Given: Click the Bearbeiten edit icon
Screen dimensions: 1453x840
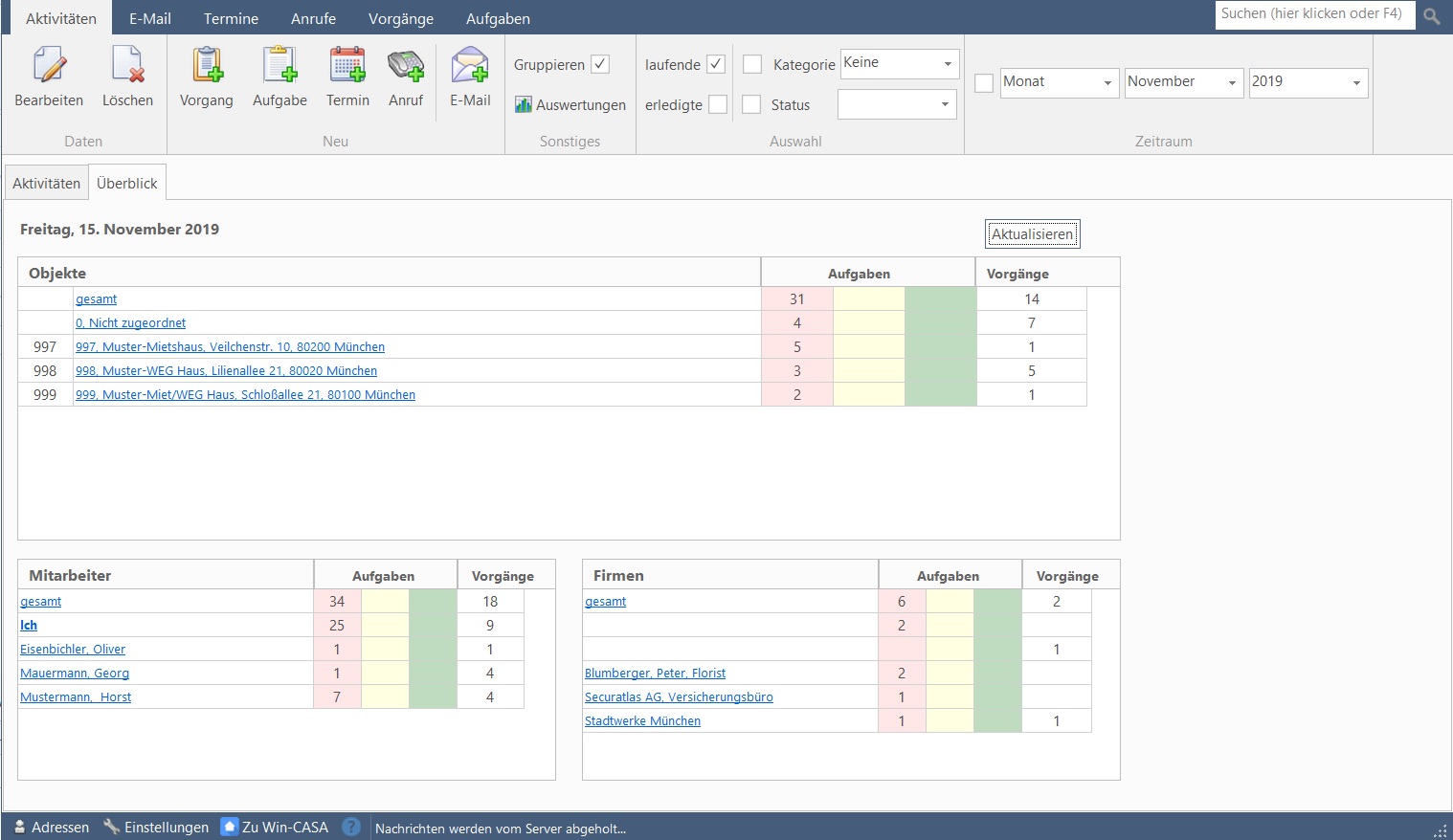Looking at the screenshot, I should click(x=49, y=65).
